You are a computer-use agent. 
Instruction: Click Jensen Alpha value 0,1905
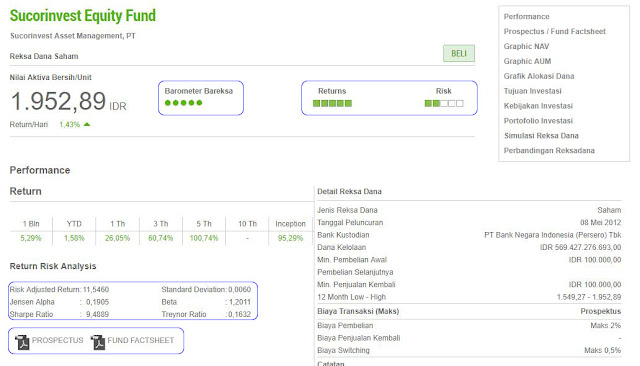(x=98, y=302)
